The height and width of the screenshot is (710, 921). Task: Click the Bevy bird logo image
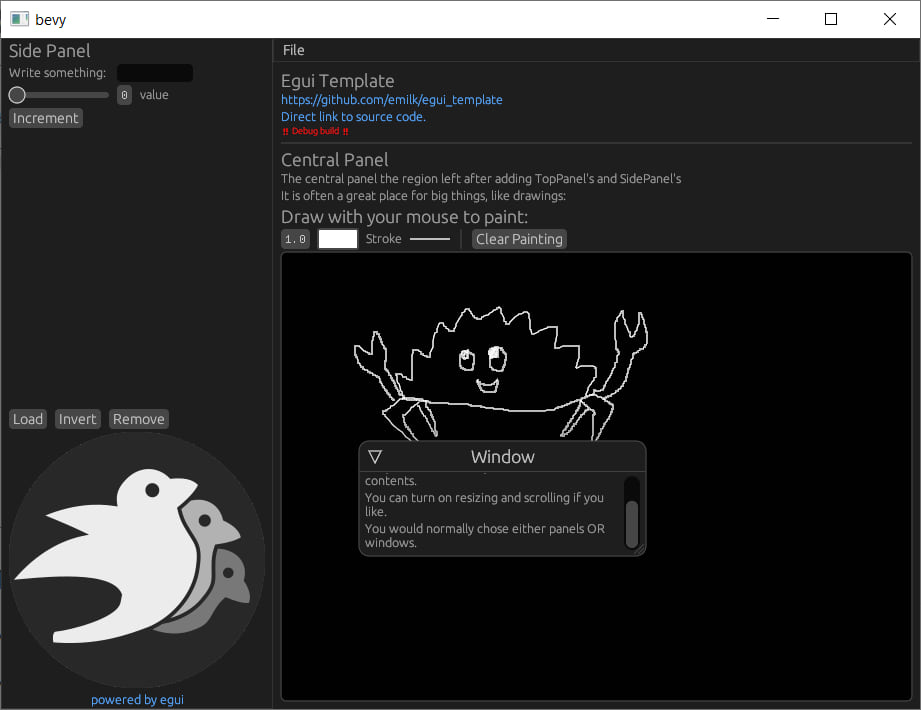[137, 560]
